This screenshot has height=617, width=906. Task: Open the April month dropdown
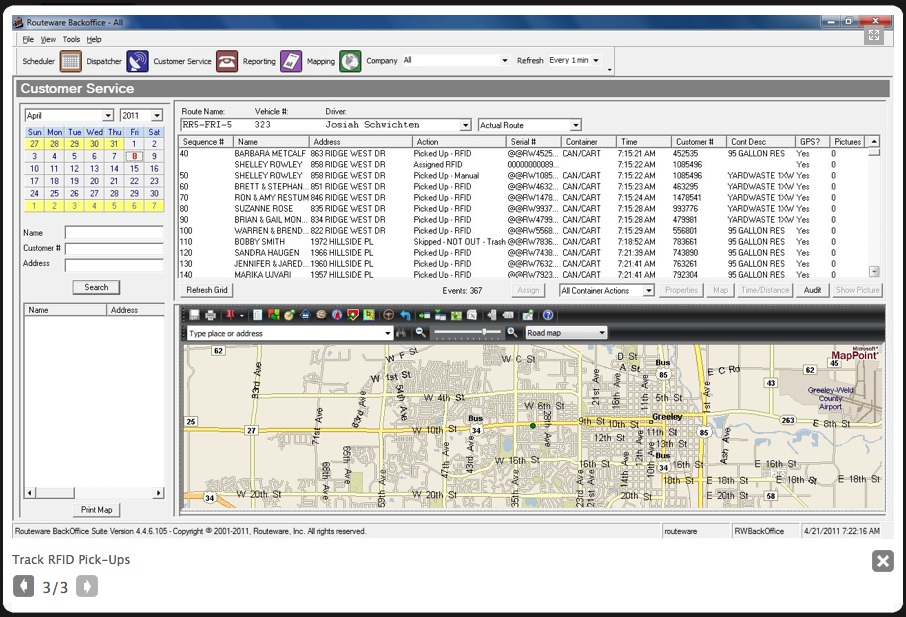(107, 116)
